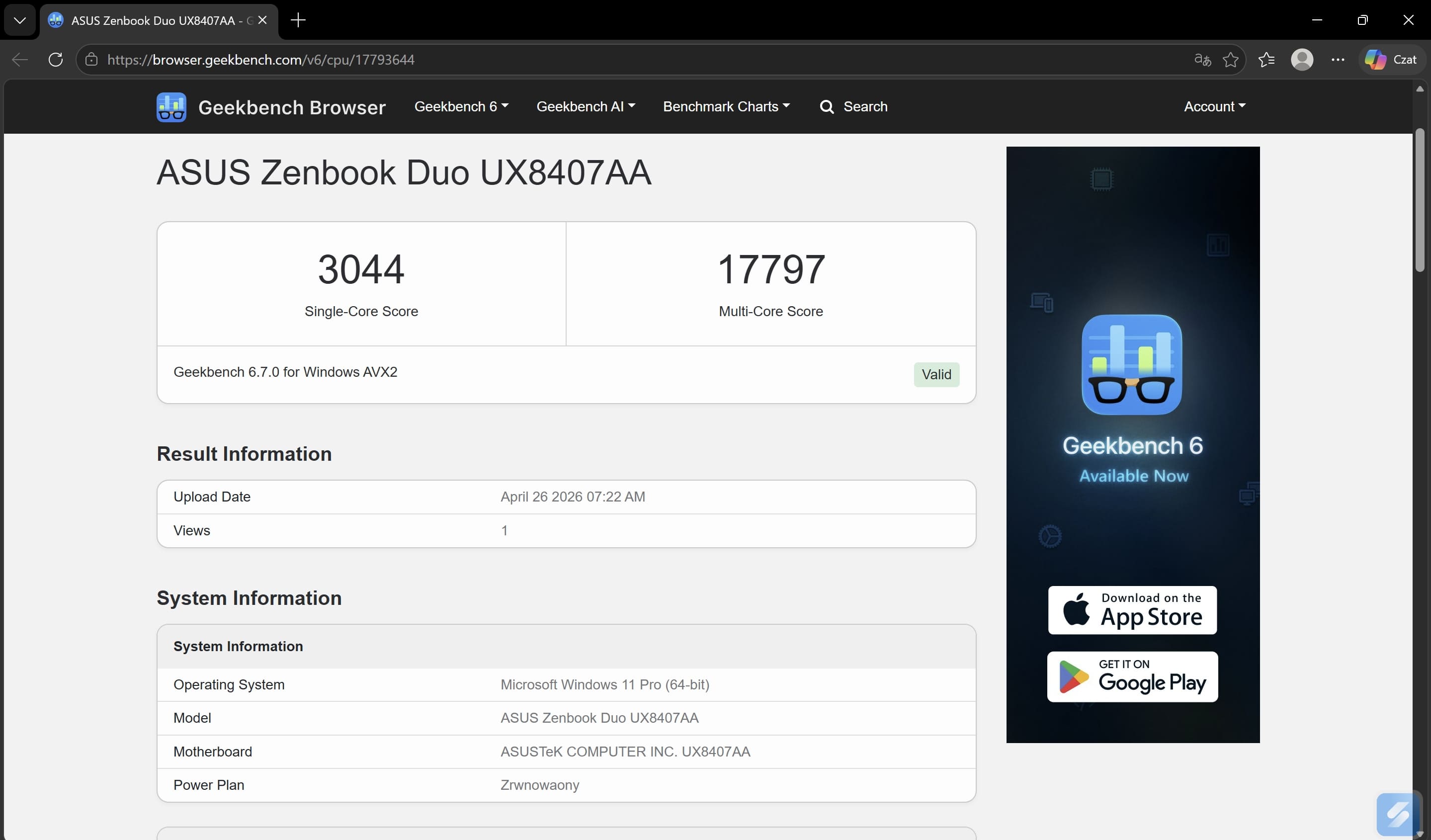Open the Benchmark Charts dropdown

point(726,107)
